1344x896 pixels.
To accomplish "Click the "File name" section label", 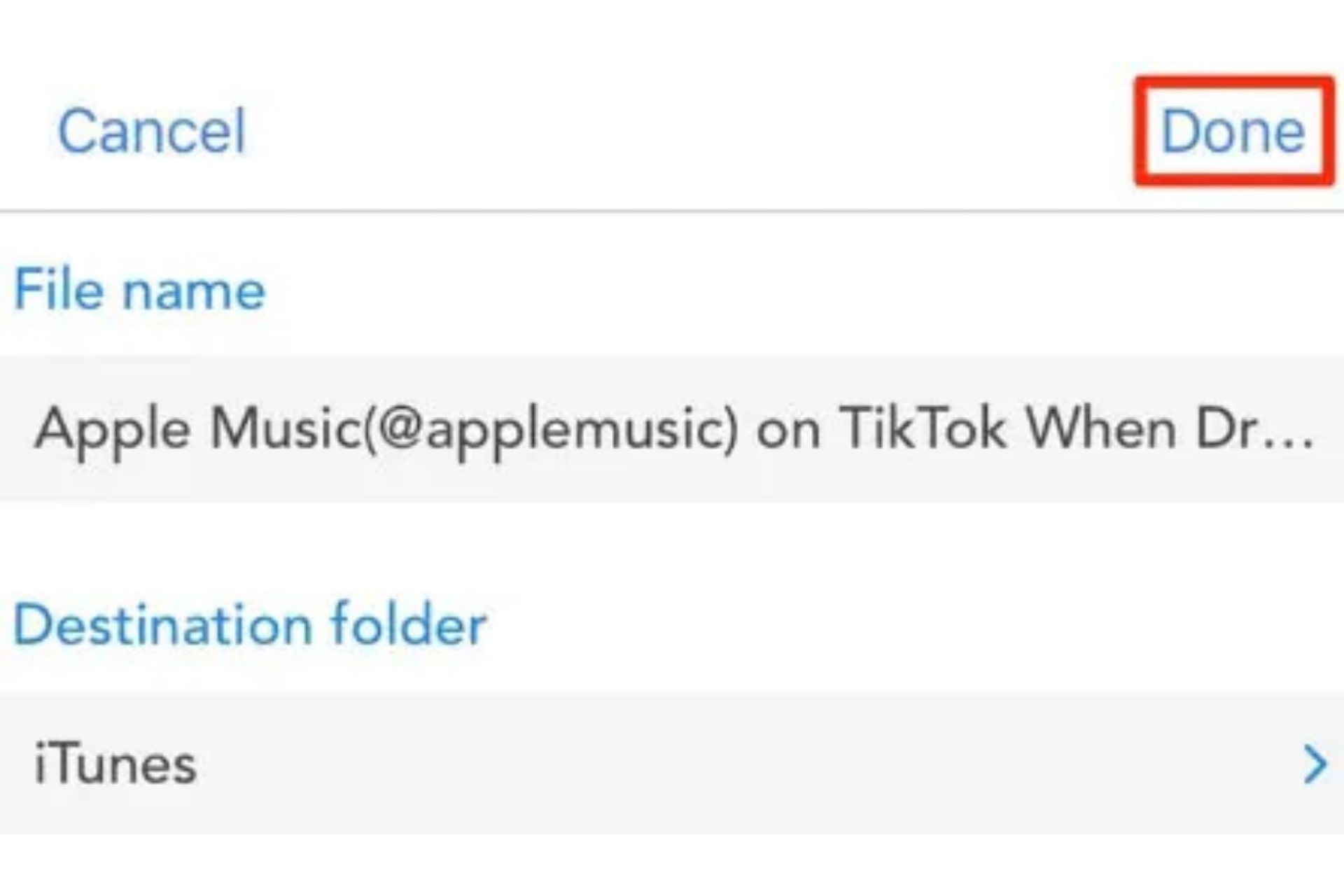I will tap(140, 290).
